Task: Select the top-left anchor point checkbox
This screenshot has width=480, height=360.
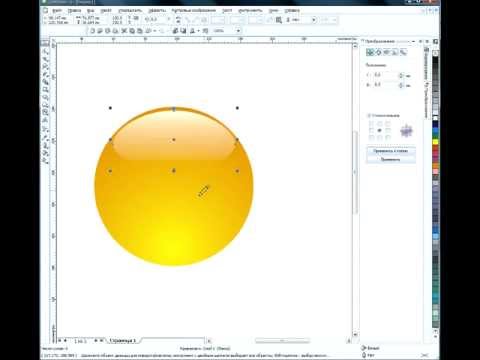Action: pos(371,123)
